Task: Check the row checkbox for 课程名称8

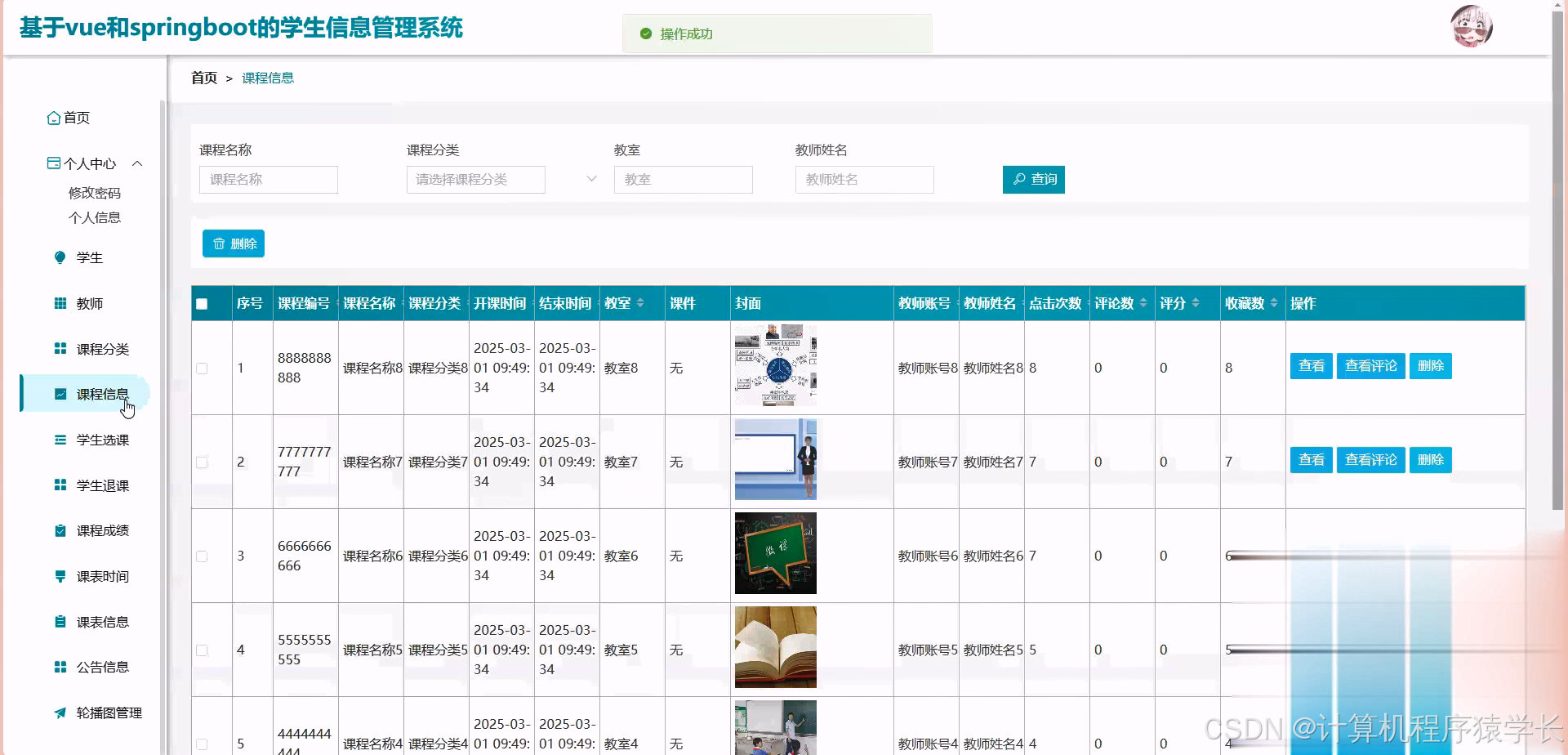Action: (x=202, y=368)
